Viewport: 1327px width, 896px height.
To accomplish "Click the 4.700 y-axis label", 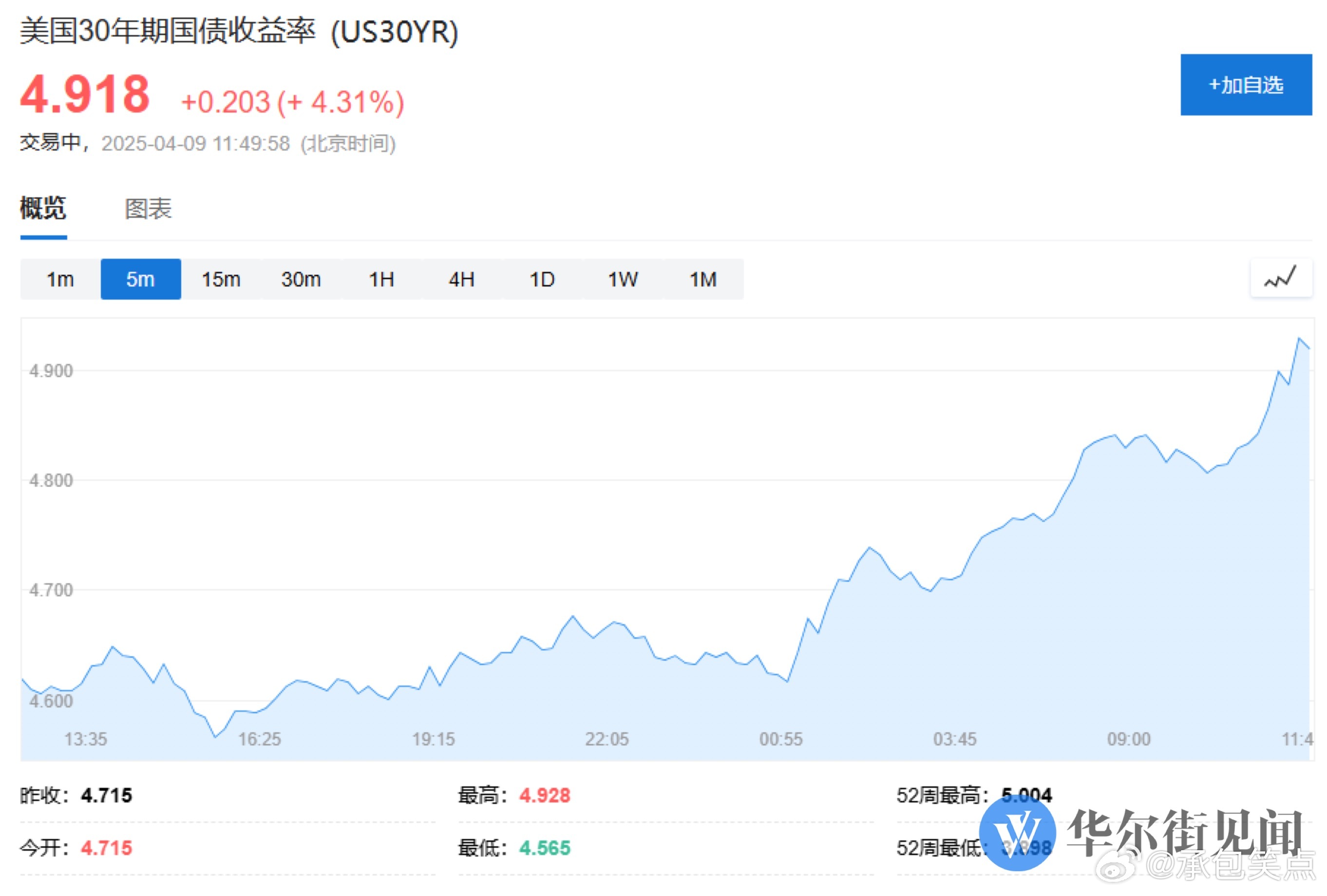I will 51,590.
